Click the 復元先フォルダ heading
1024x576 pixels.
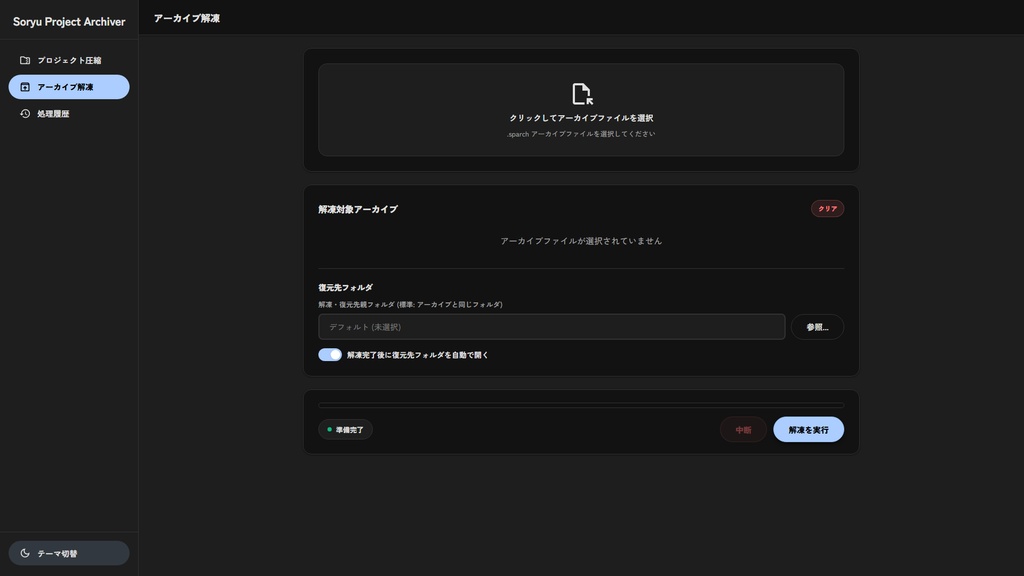(x=345, y=287)
